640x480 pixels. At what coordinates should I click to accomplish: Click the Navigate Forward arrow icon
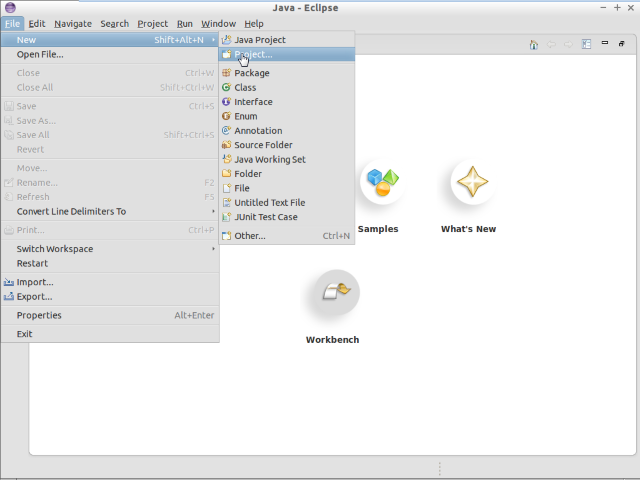(568, 44)
